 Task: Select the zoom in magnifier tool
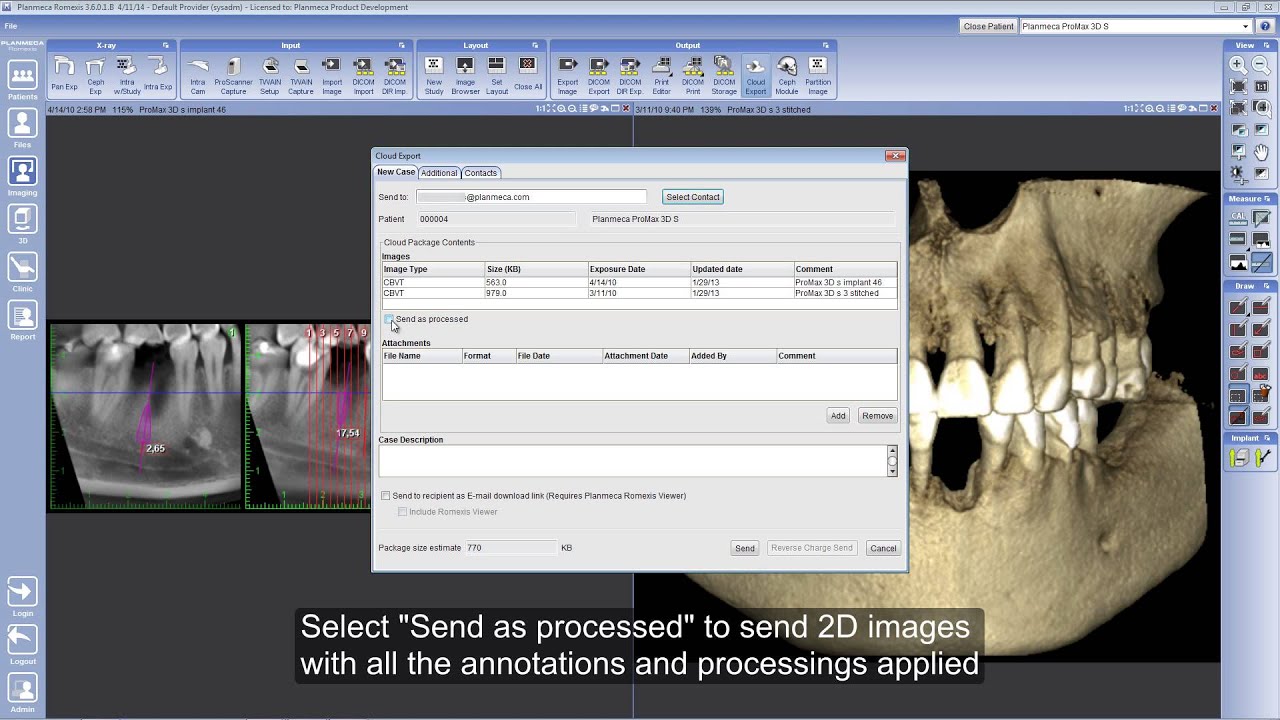click(x=1238, y=65)
